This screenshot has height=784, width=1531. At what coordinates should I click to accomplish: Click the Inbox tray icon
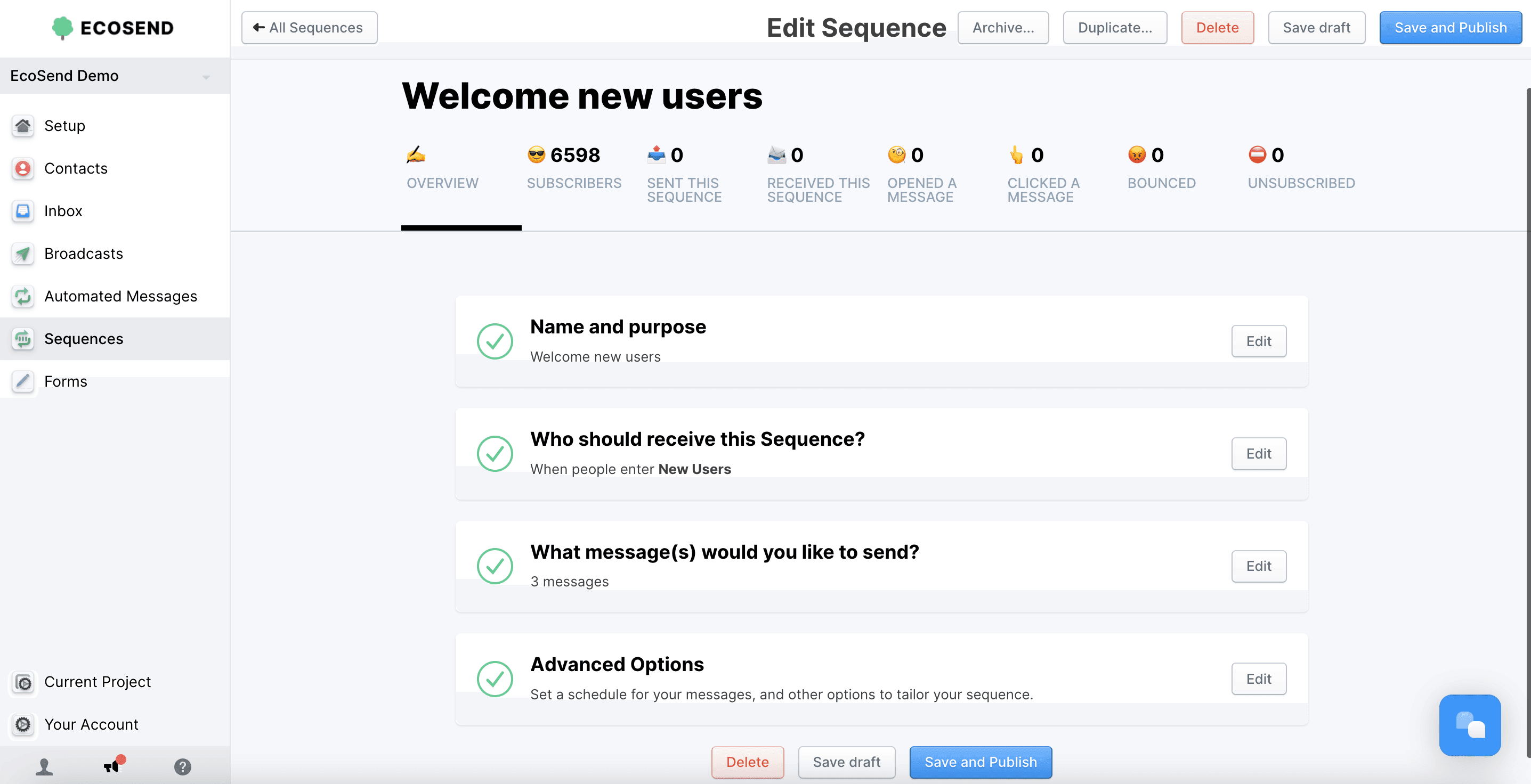tap(22, 211)
